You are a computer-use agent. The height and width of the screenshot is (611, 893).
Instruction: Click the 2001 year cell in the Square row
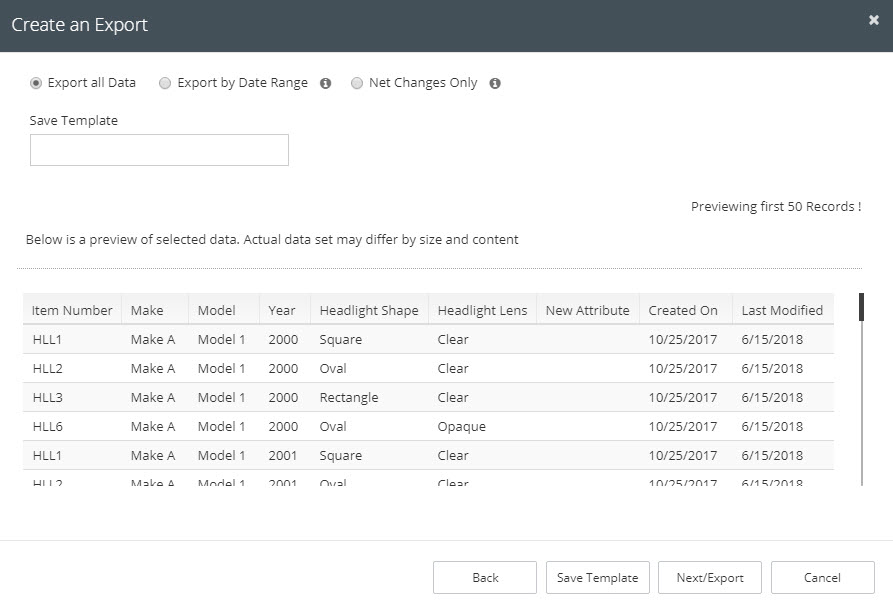coord(283,456)
